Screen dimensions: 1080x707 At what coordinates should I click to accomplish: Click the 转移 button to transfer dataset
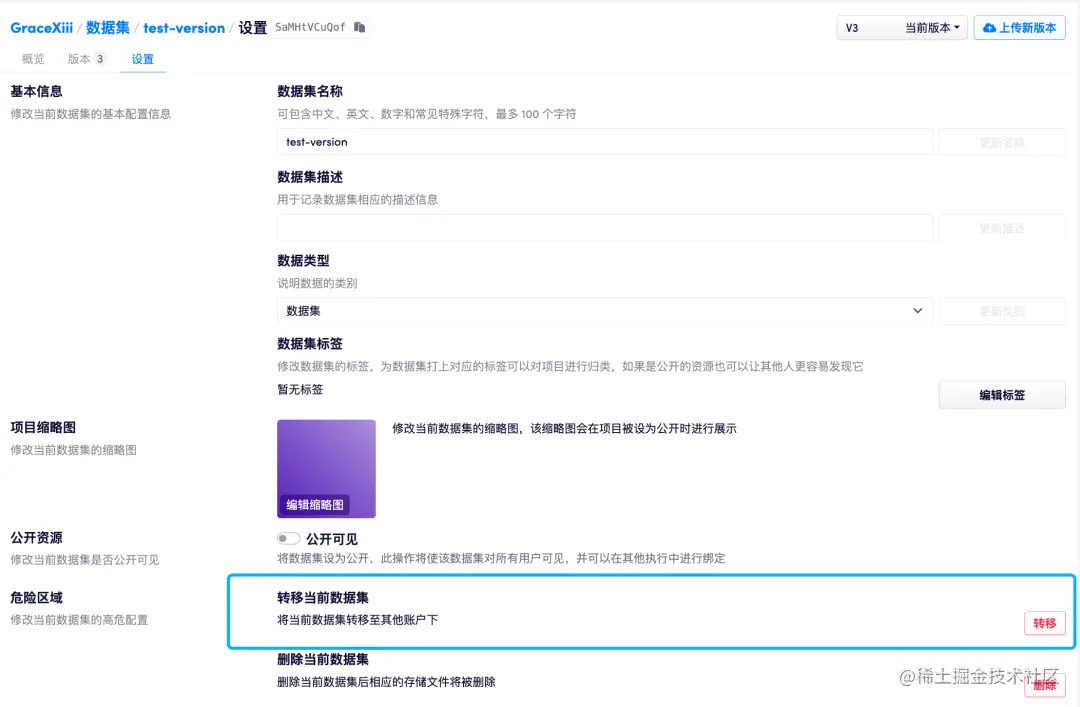tap(1044, 622)
